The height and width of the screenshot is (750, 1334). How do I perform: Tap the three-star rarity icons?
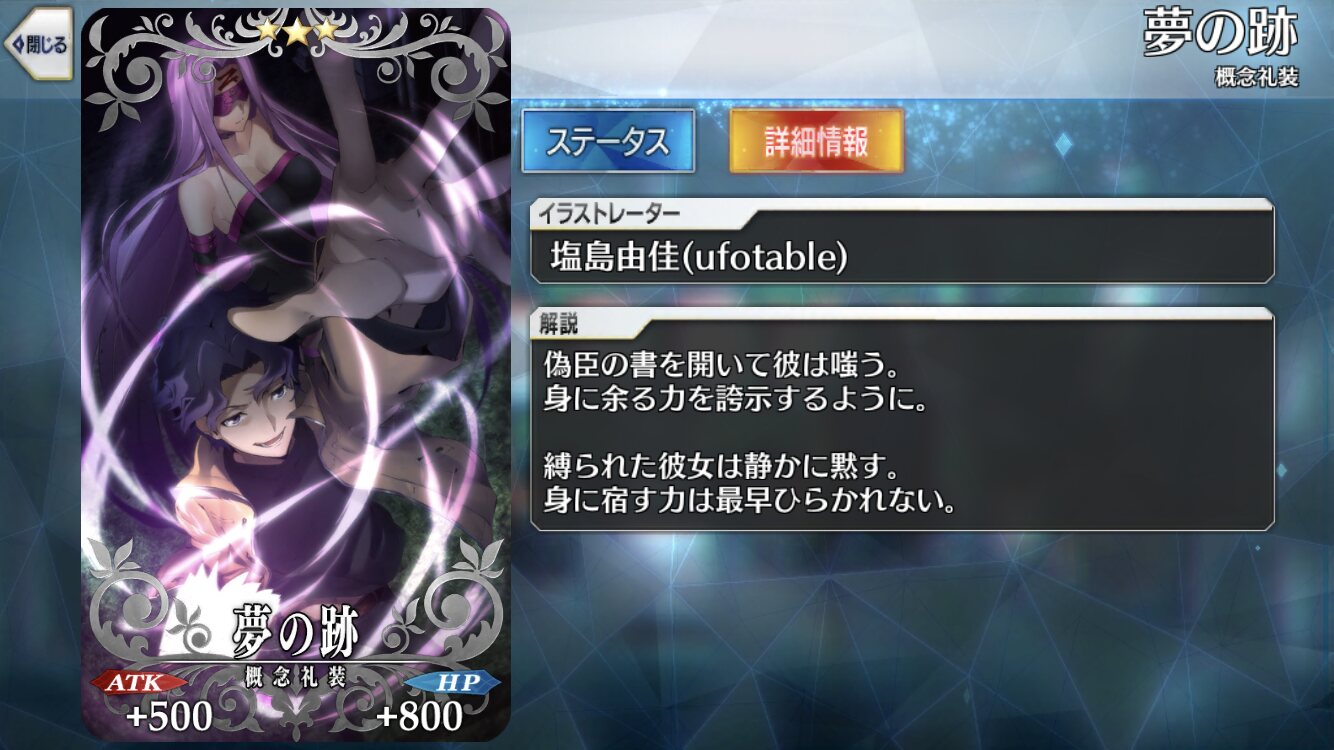pos(297,30)
